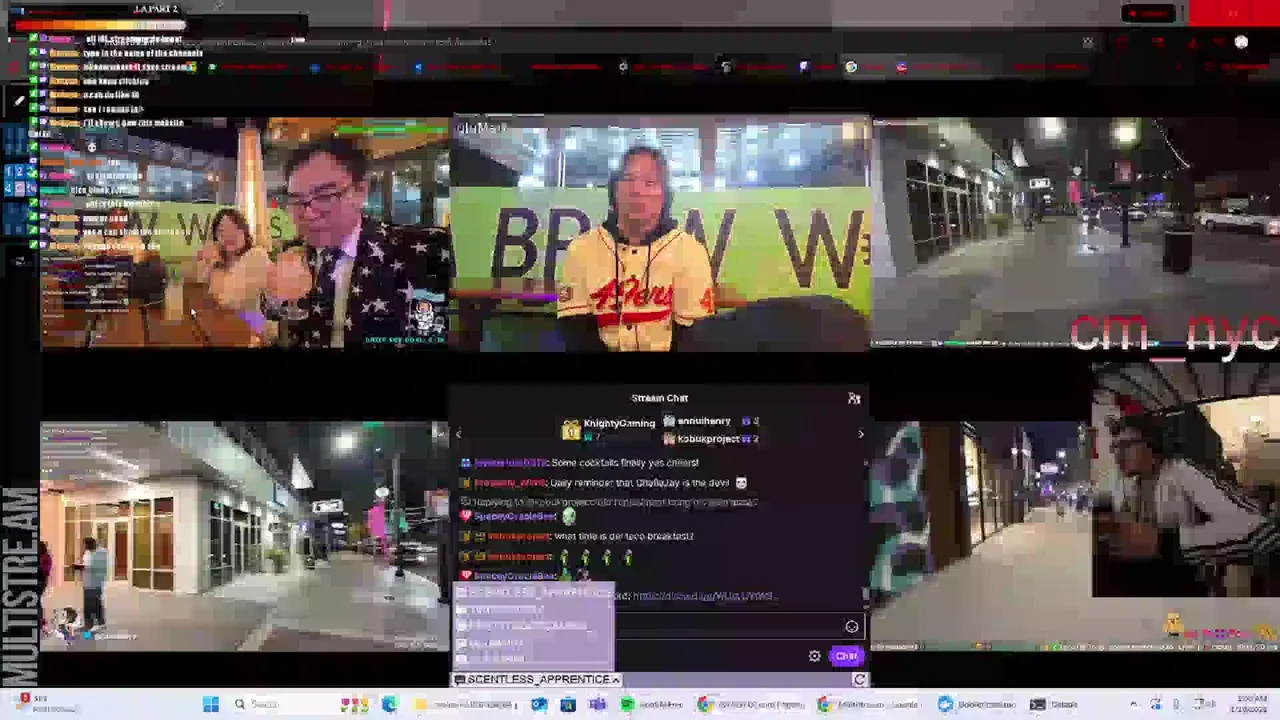
Task: Send message with the purple Chat button
Action: click(846, 656)
